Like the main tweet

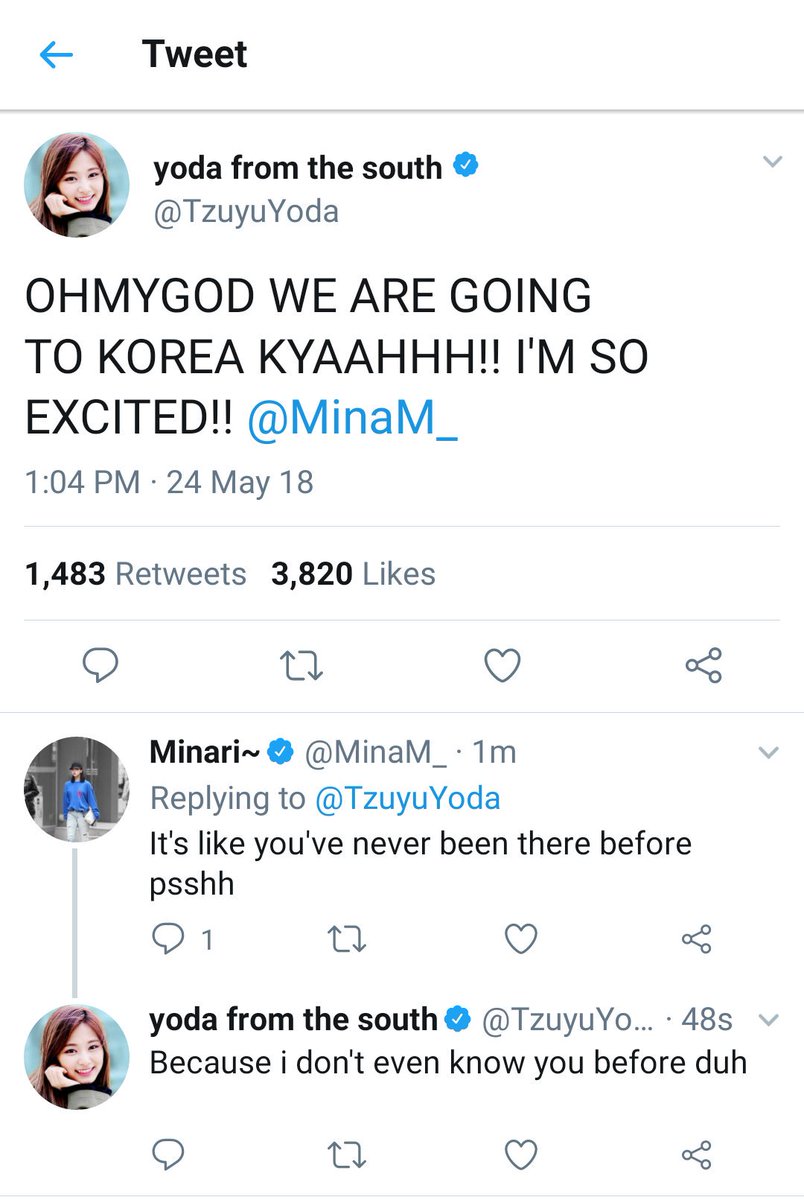[x=502, y=665]
